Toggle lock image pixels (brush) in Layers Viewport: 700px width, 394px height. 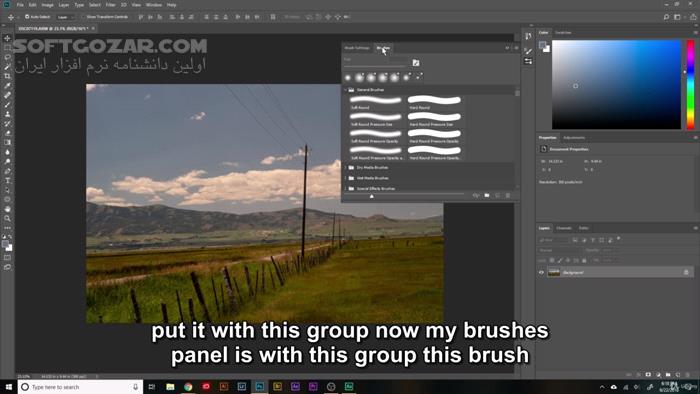pyautogui.click(x=560, y=260)
